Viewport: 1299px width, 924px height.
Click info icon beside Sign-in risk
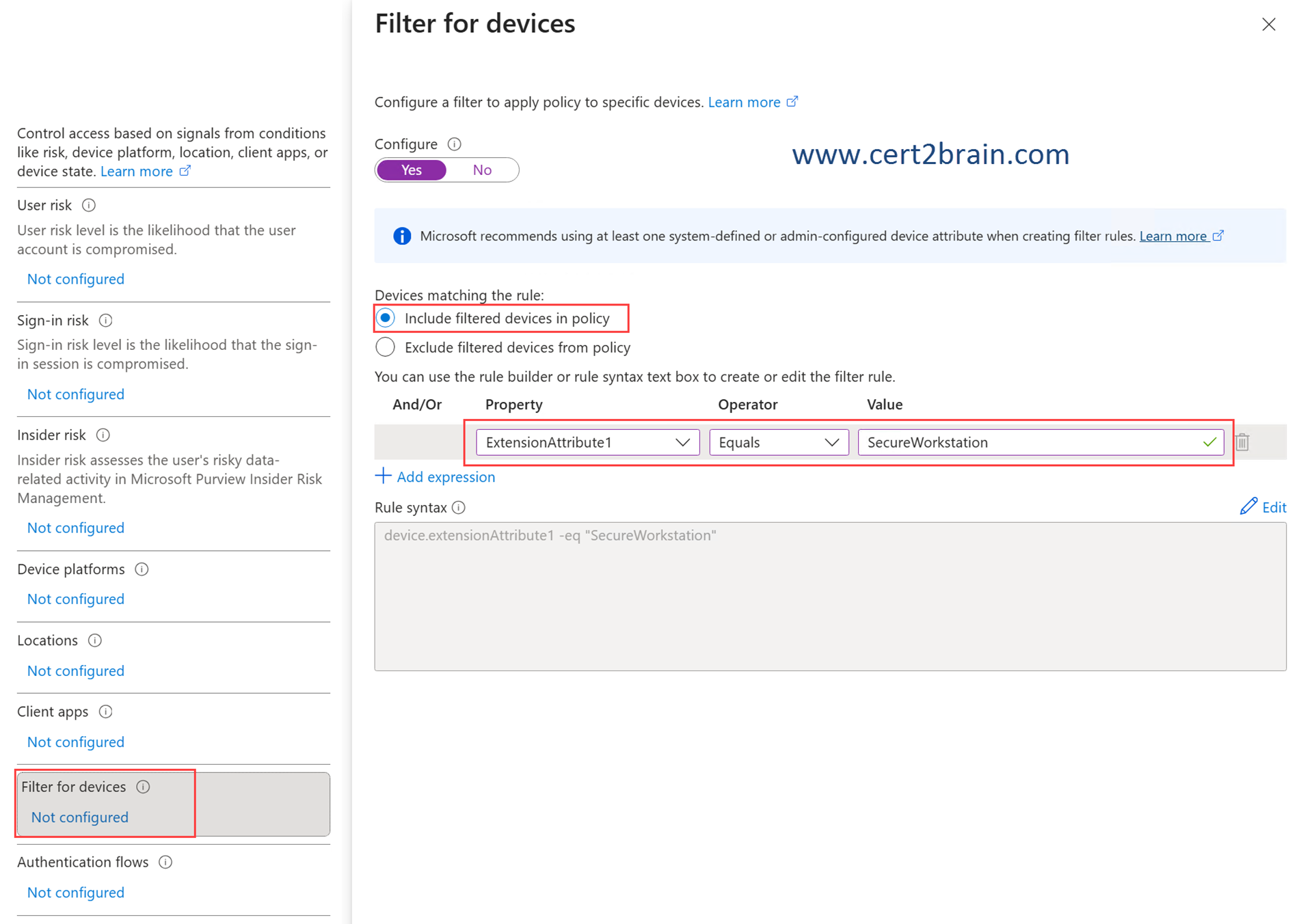click(106, 321)
